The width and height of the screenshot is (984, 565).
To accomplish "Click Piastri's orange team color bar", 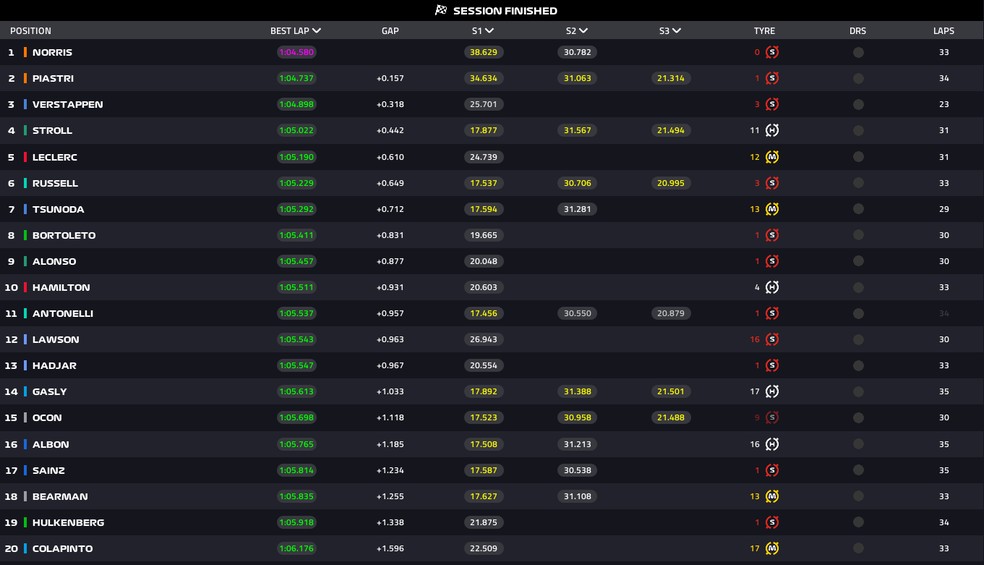I will [25, 78].
